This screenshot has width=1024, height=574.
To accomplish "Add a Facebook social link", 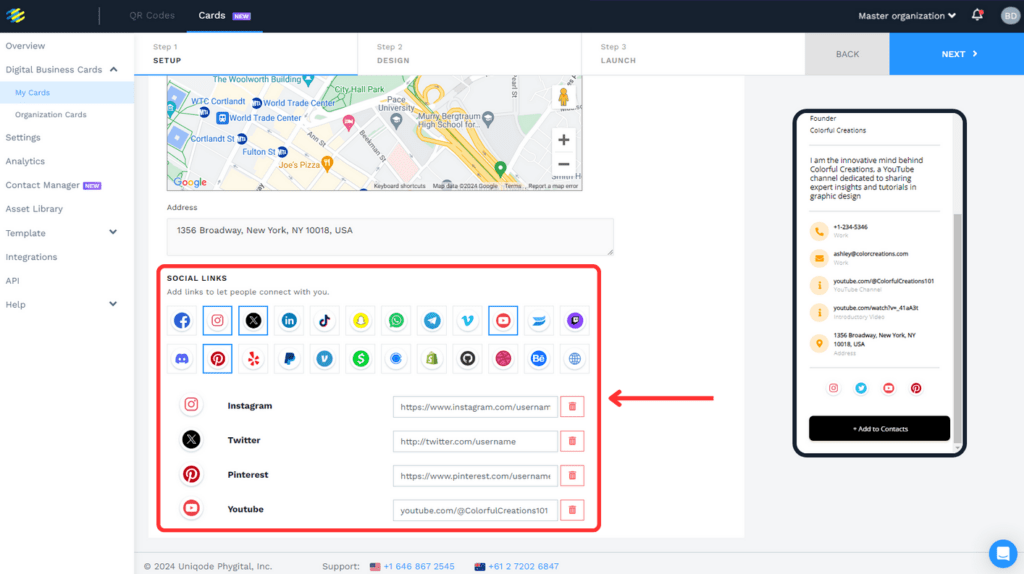I will coord(182,321).
